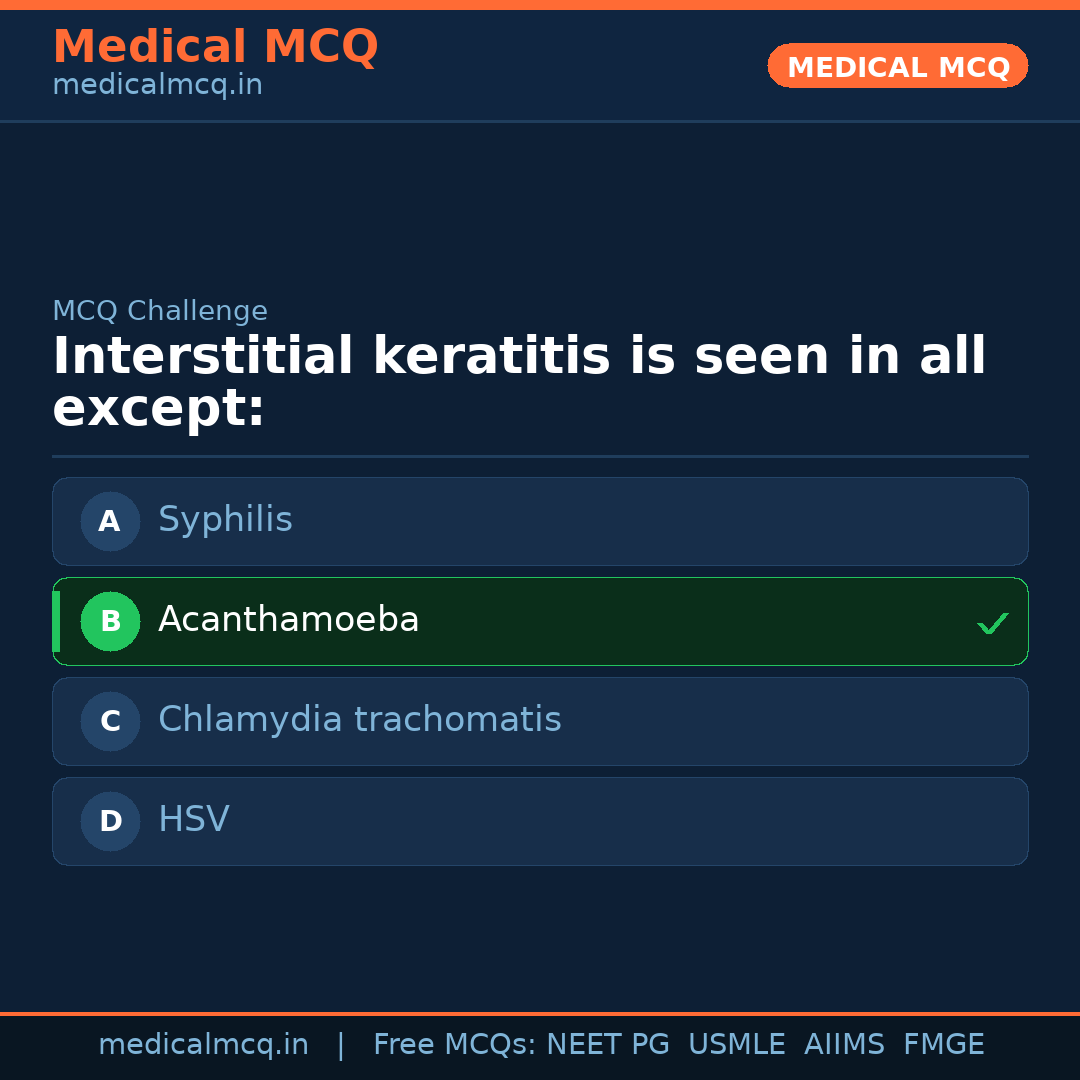Pick the Chlamydia trachomatis answer text
This screenshot has height=1080, width=1080.
359,720
